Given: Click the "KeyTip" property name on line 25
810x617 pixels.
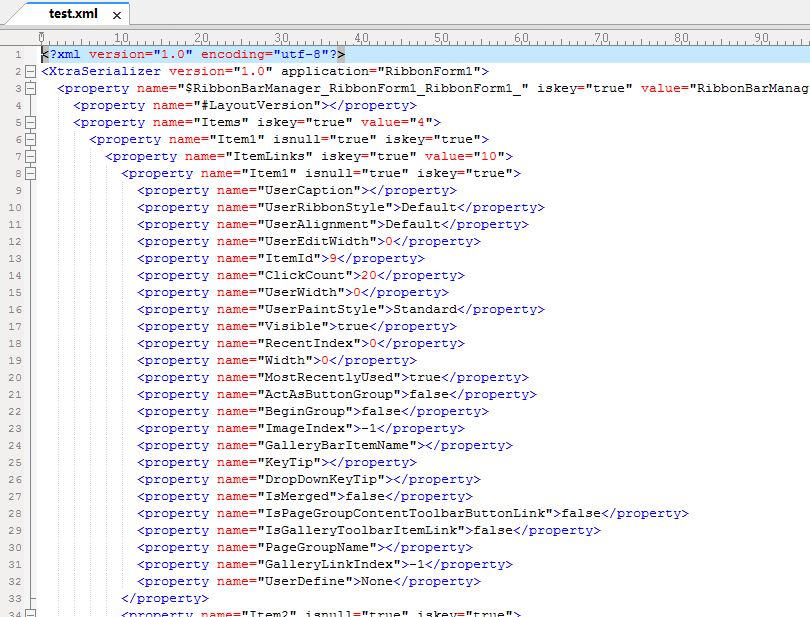Looking at the screenshot, I should pos(289,463).
